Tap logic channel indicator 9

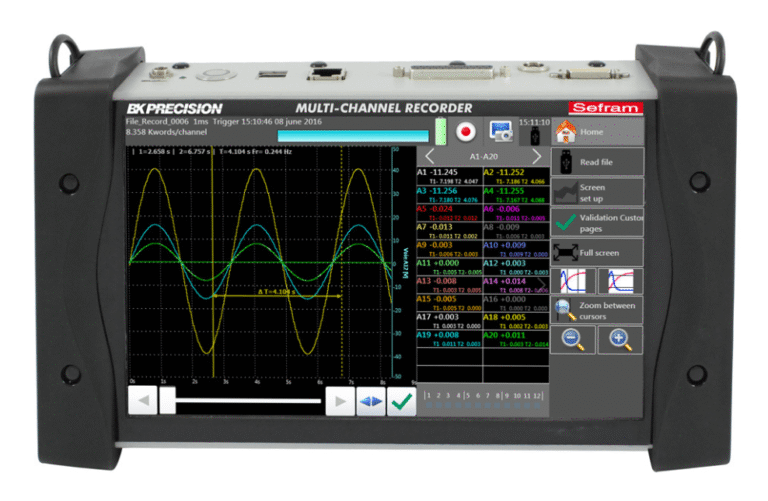tap(507, 399)
